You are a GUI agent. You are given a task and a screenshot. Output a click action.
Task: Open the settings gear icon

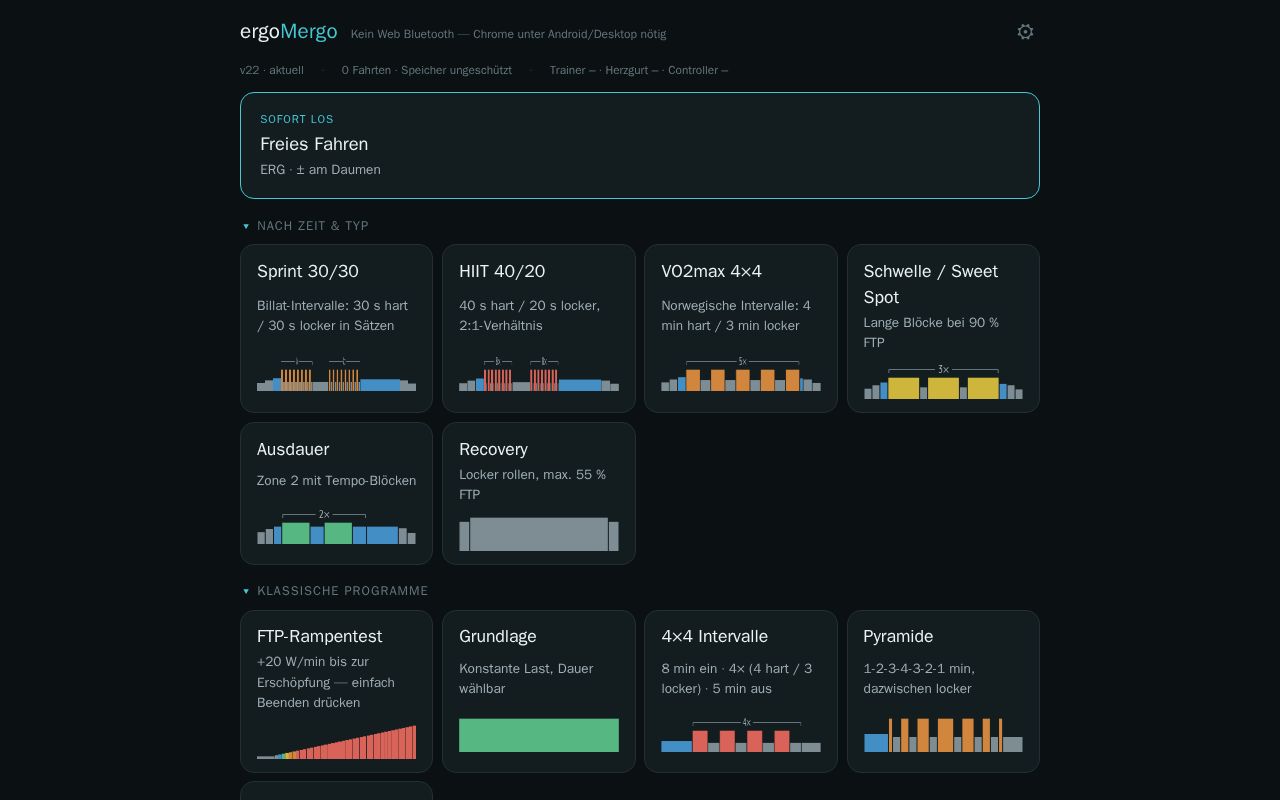coord(1025,32)
